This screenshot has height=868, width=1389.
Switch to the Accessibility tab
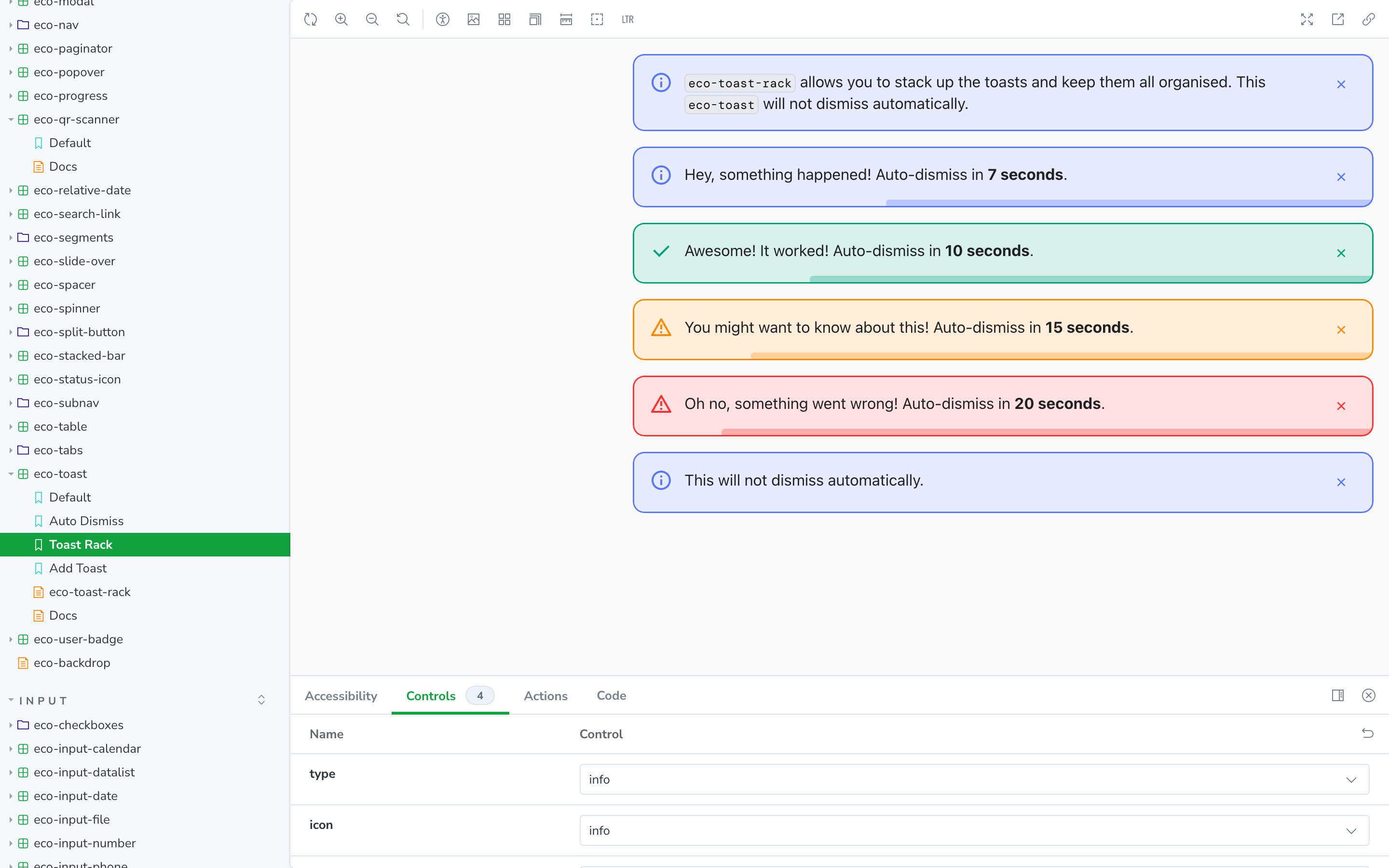[341, 696]
